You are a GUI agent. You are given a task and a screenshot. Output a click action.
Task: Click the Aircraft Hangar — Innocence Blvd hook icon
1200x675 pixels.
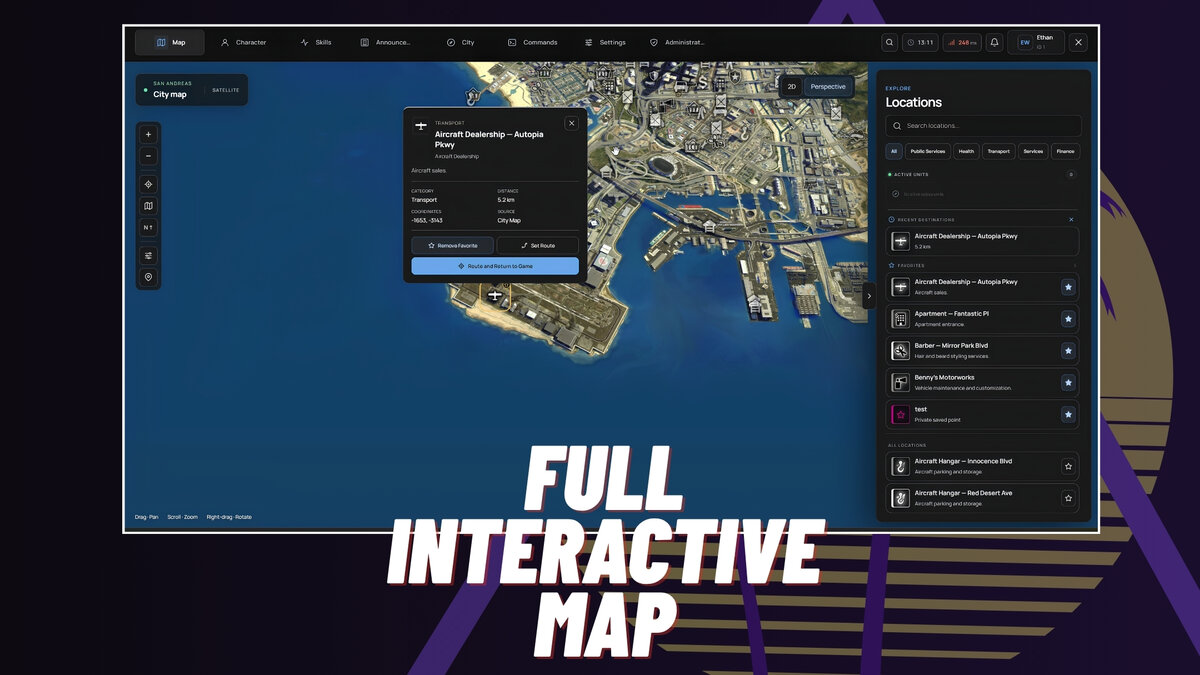[900, 466]
